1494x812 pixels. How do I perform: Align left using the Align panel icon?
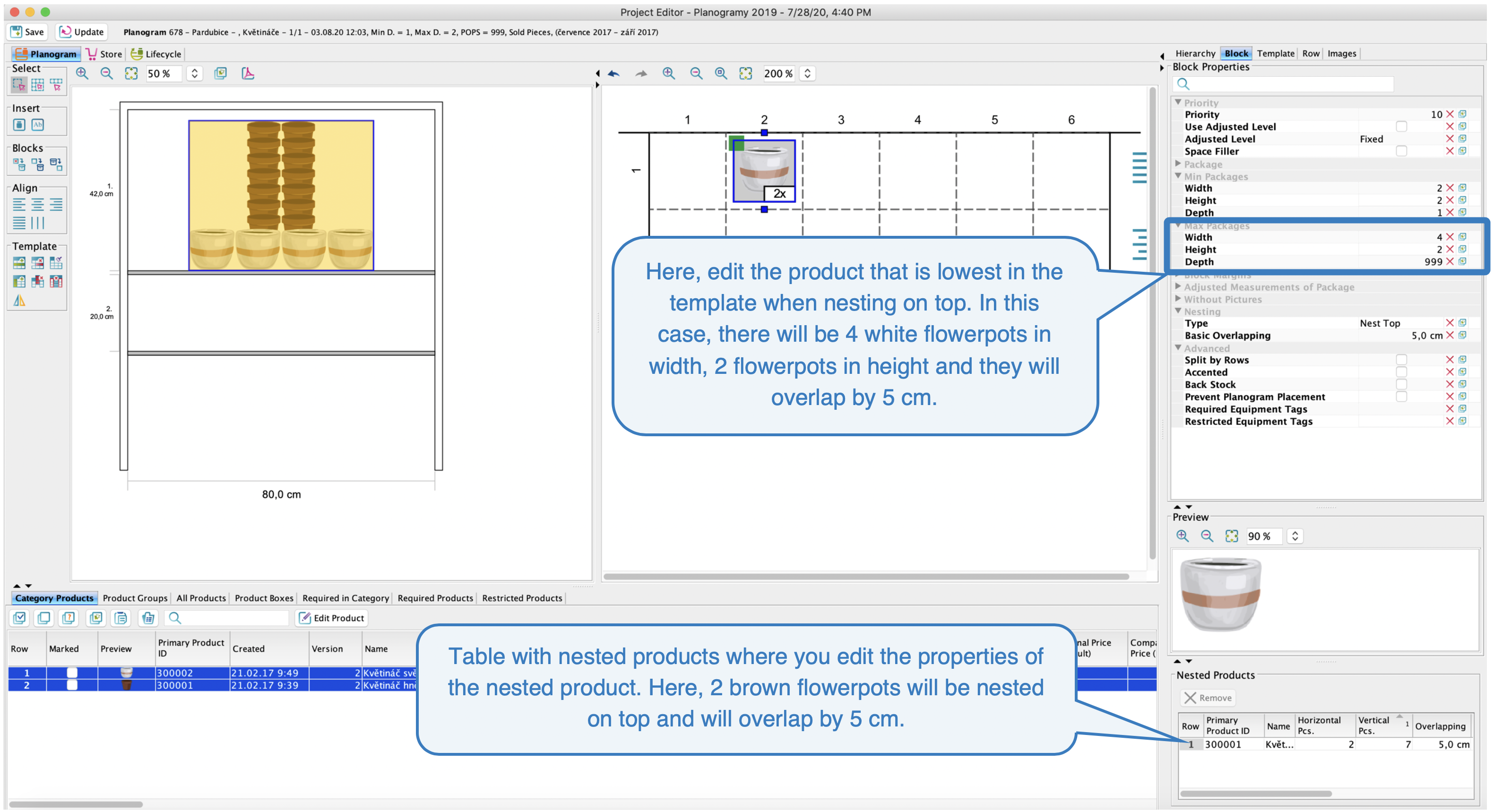[18, 204]
